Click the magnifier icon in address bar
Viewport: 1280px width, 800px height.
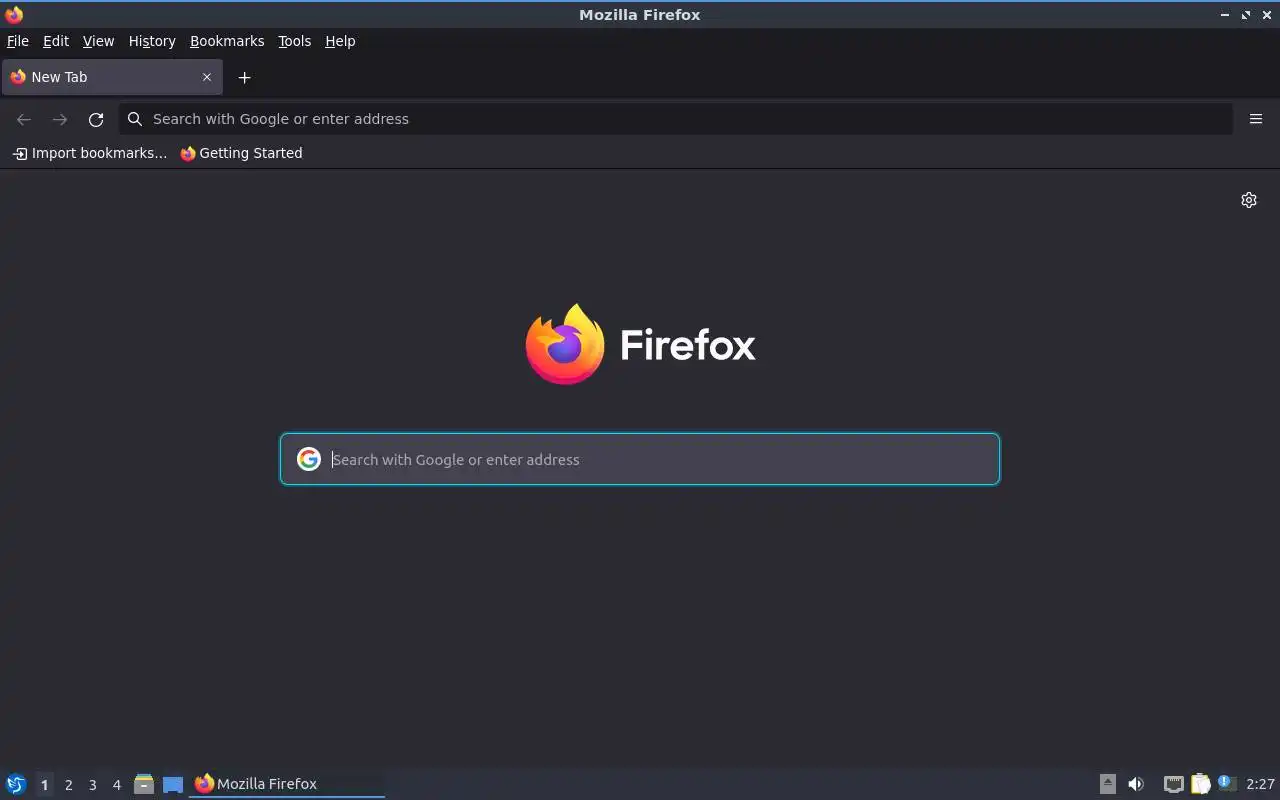coord(135,119)
